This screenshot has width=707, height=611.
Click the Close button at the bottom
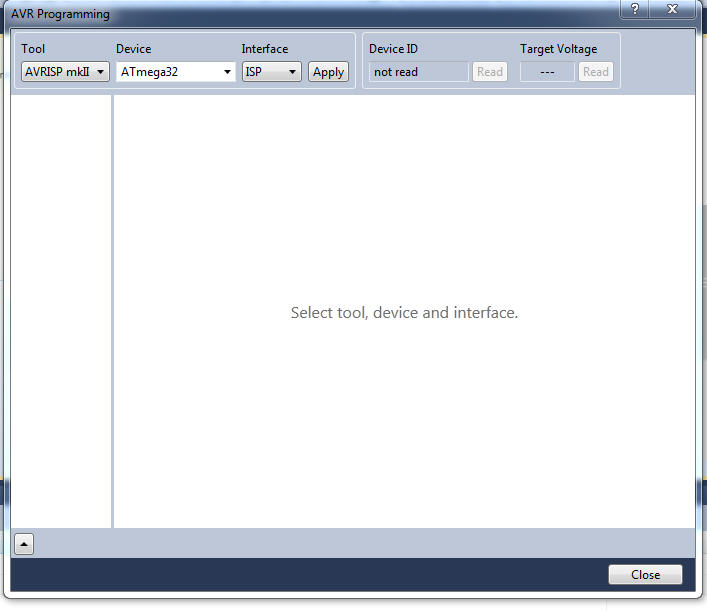pos(645,574)
